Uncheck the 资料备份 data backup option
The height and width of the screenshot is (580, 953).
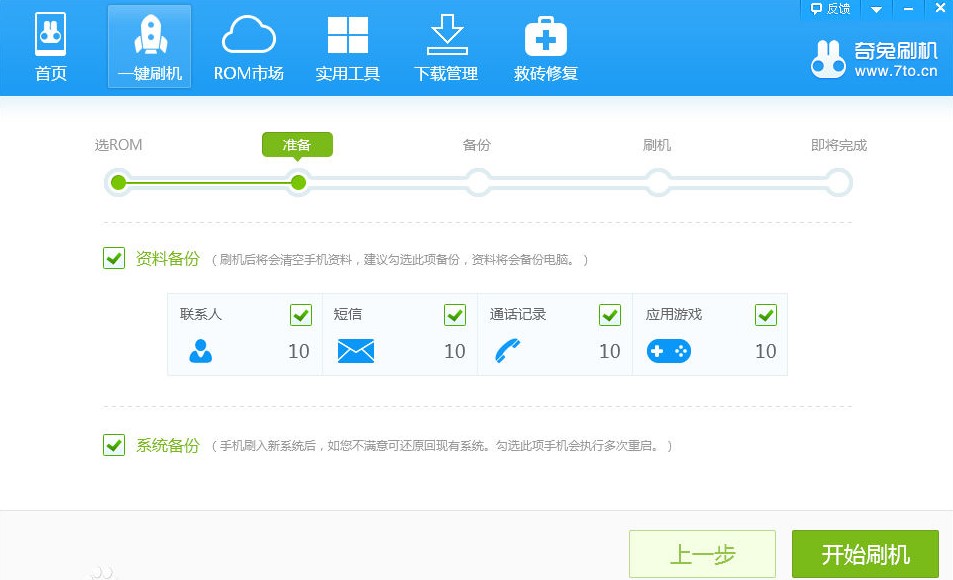coord(113,258)
